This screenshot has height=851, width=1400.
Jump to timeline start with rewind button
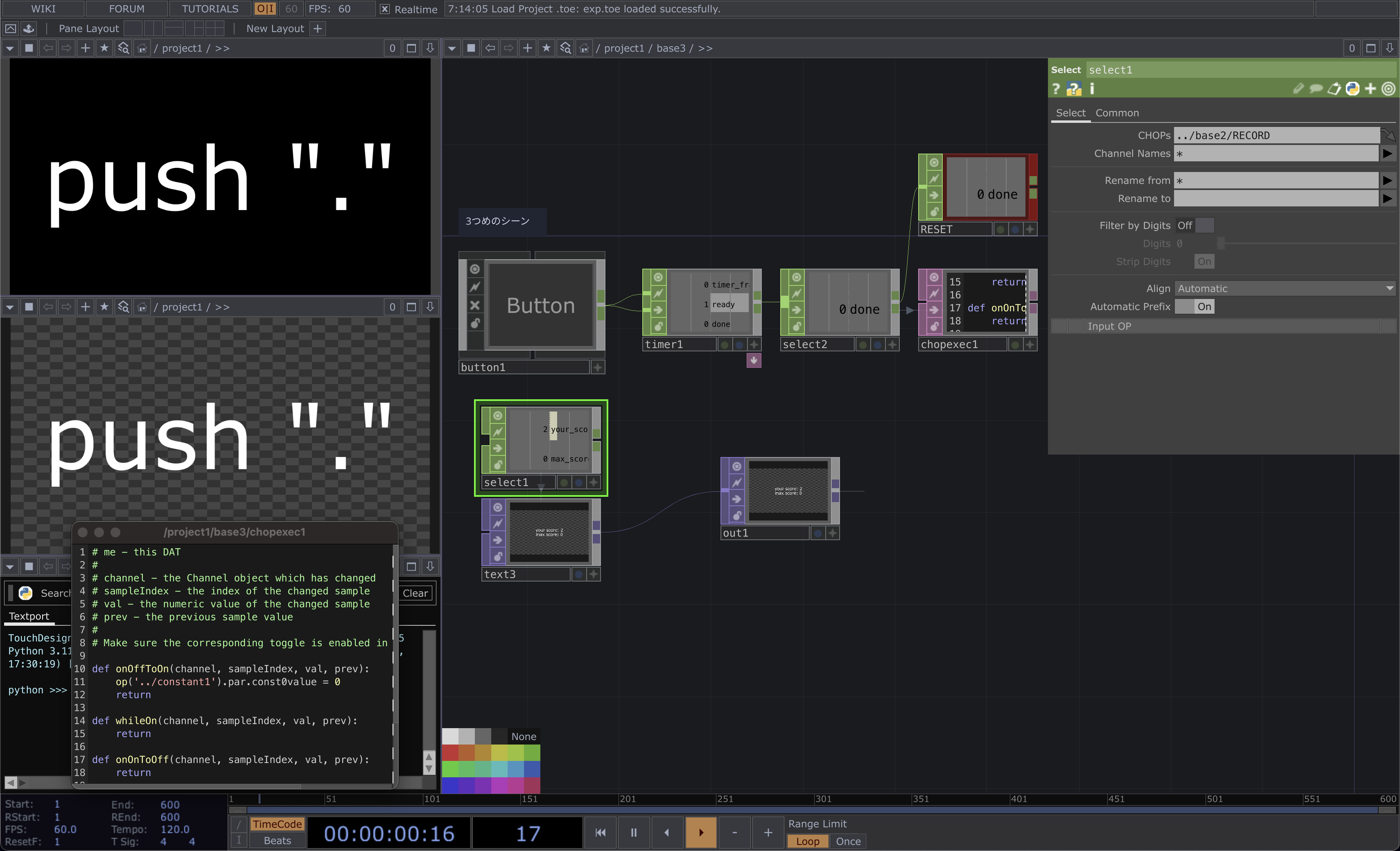pyautogui.click(x=600, y=833)
